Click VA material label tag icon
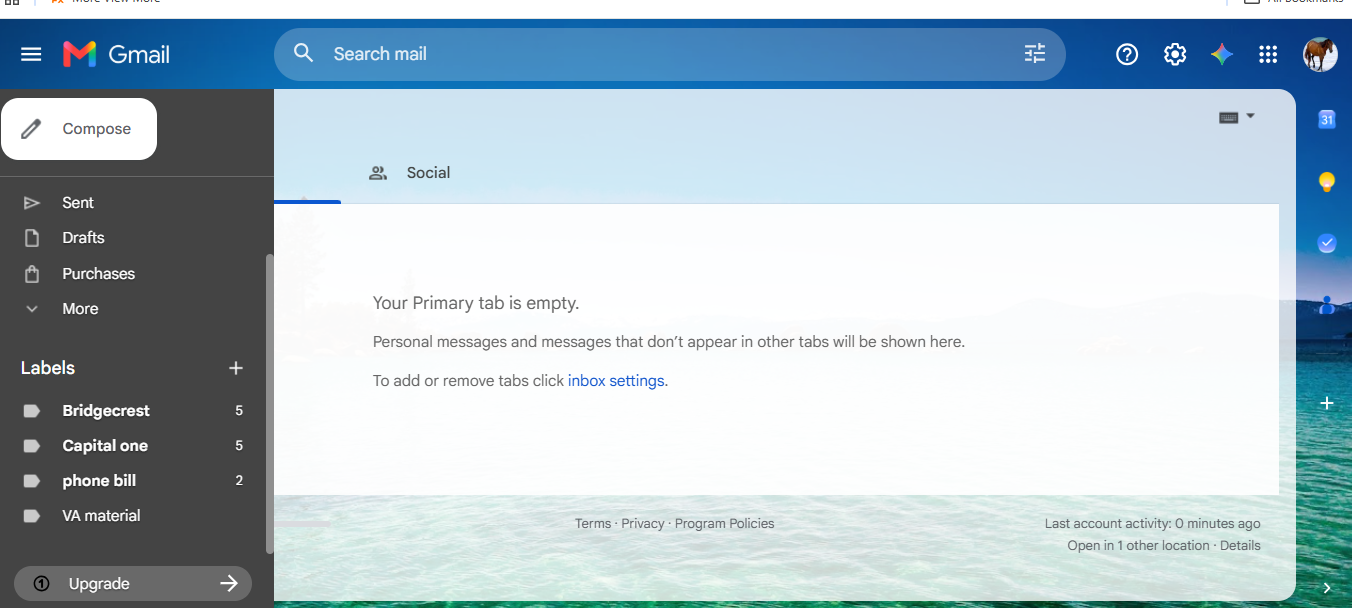The width and height of the screenshot is (1352, 608). [32, 516]
